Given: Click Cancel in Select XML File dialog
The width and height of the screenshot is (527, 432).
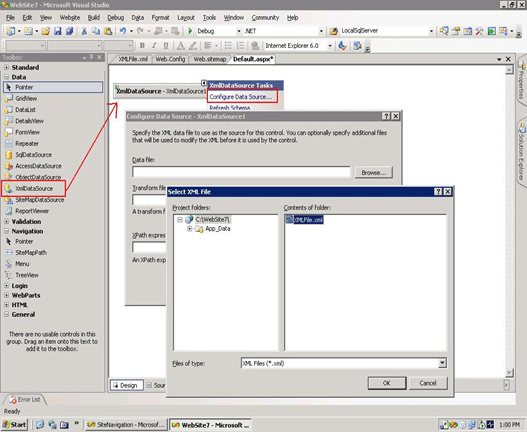Looking at the screenshot, I should click(428, 383).
